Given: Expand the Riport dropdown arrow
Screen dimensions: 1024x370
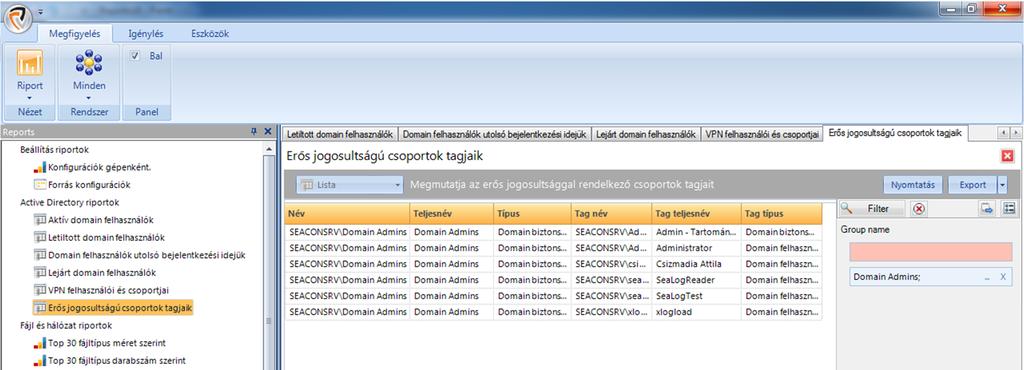Looking at the screenshot, I should click(x=29, y=98).
